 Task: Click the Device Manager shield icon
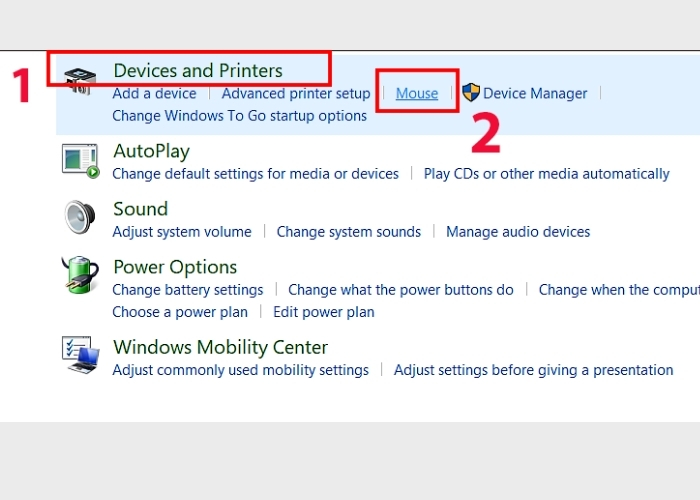(x=470, y=93)
